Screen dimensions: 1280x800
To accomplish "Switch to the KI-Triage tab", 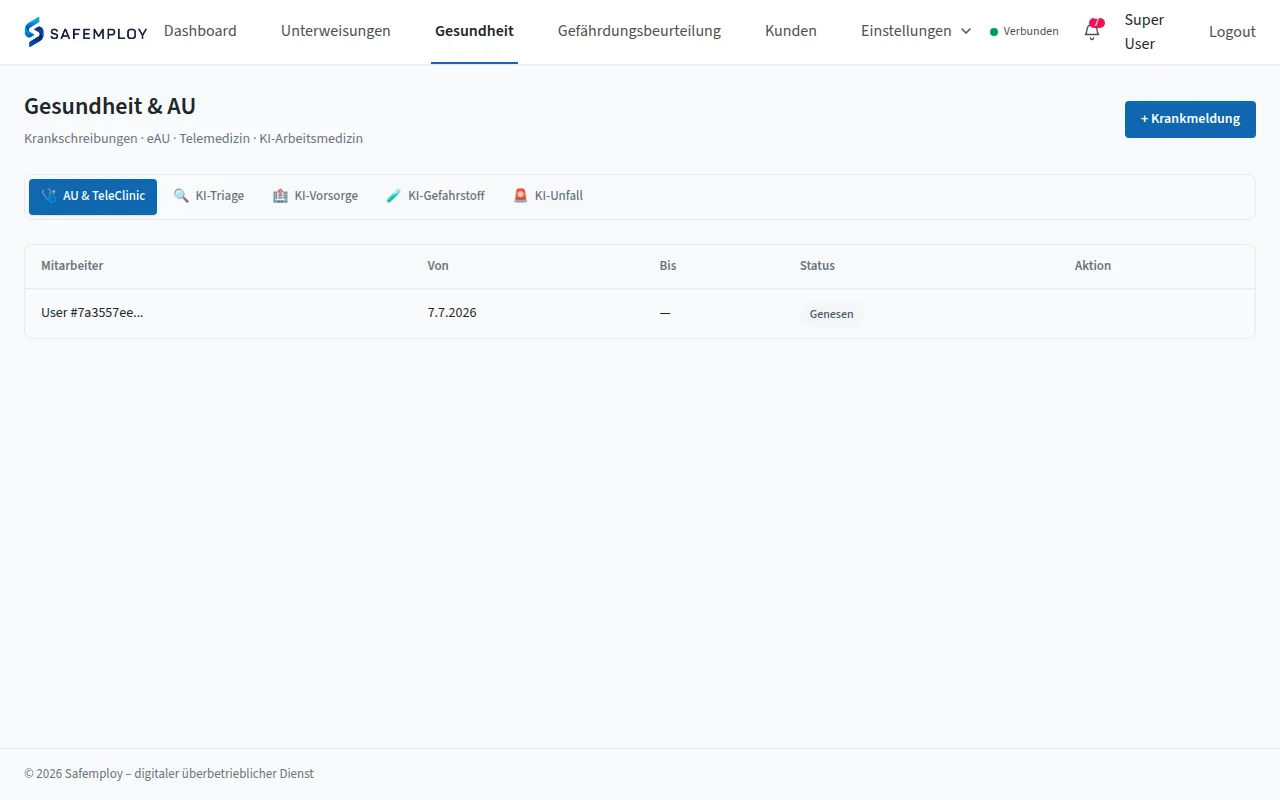I will [x=209, y=196].
